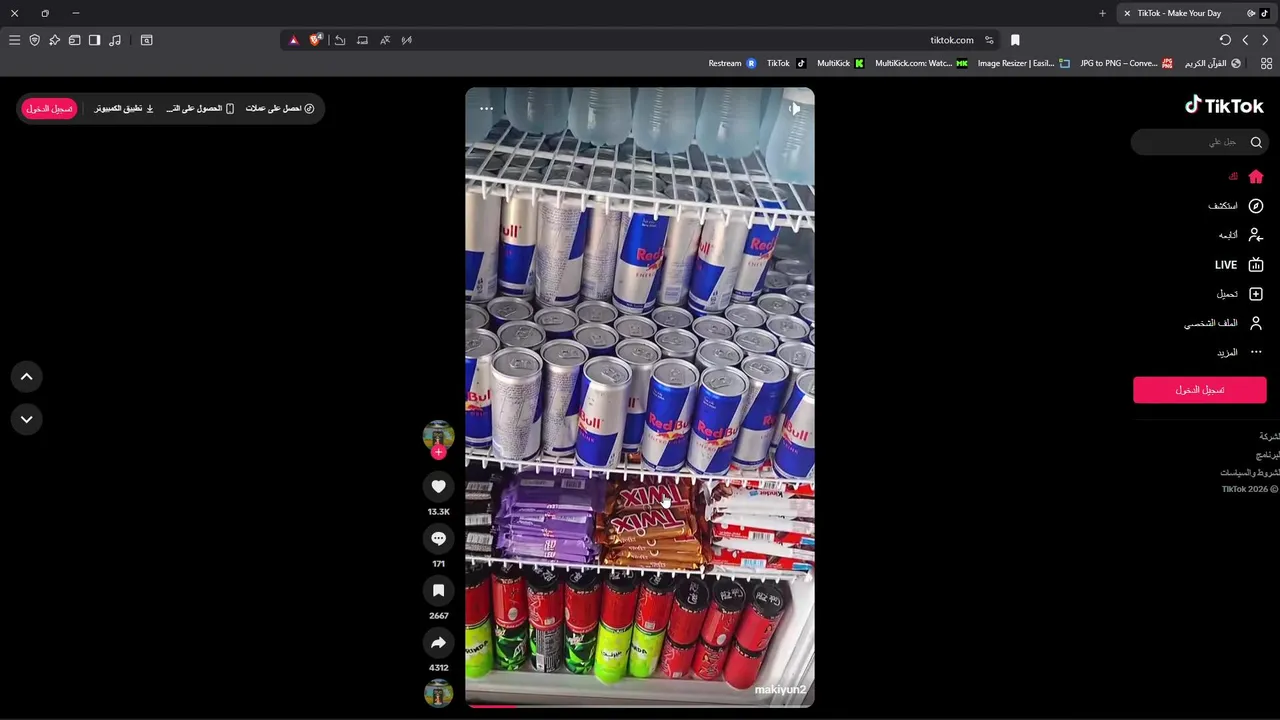Image resolution: width=1280 pixels, height=720 pixels.
Task: Click the link-off icon in address bar
Action: [407, 40]
